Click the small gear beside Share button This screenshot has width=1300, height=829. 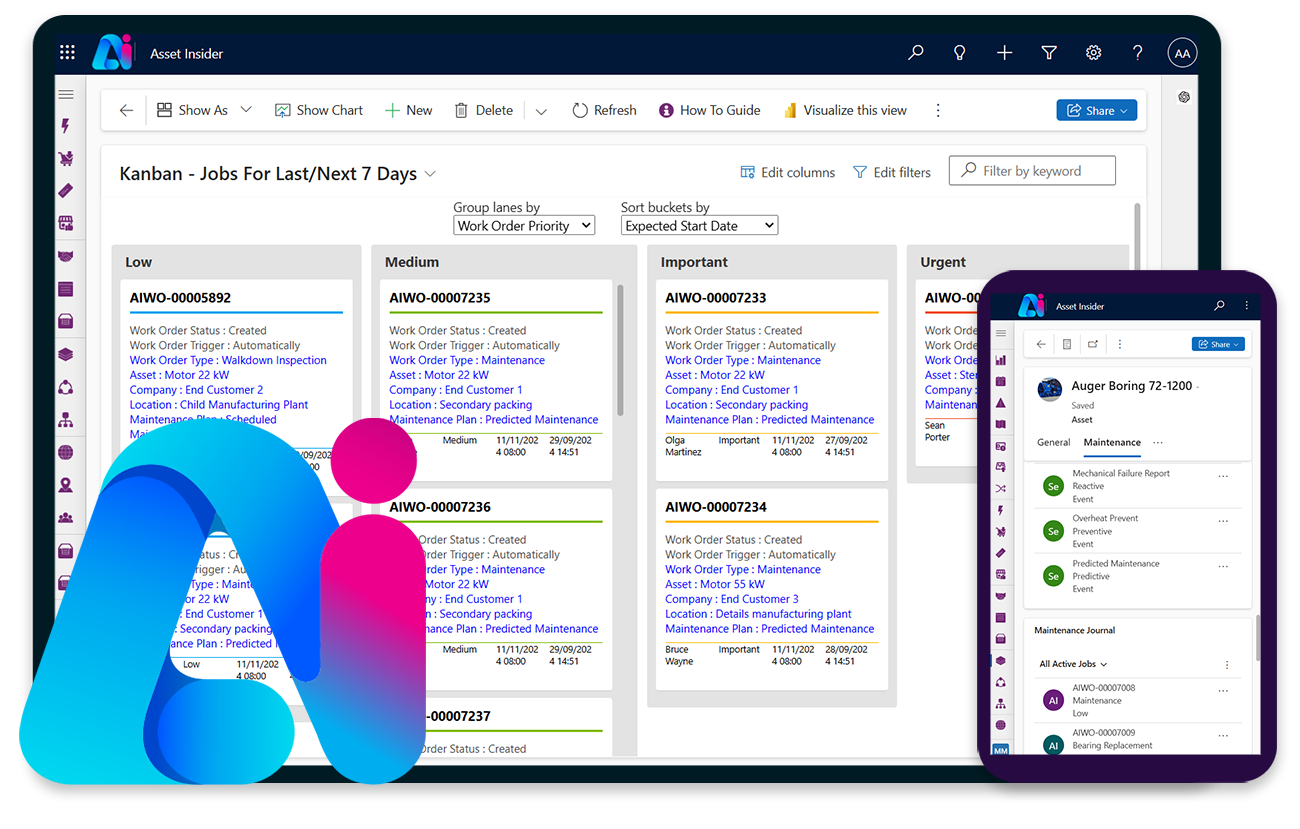click(x=1184, y=97)
